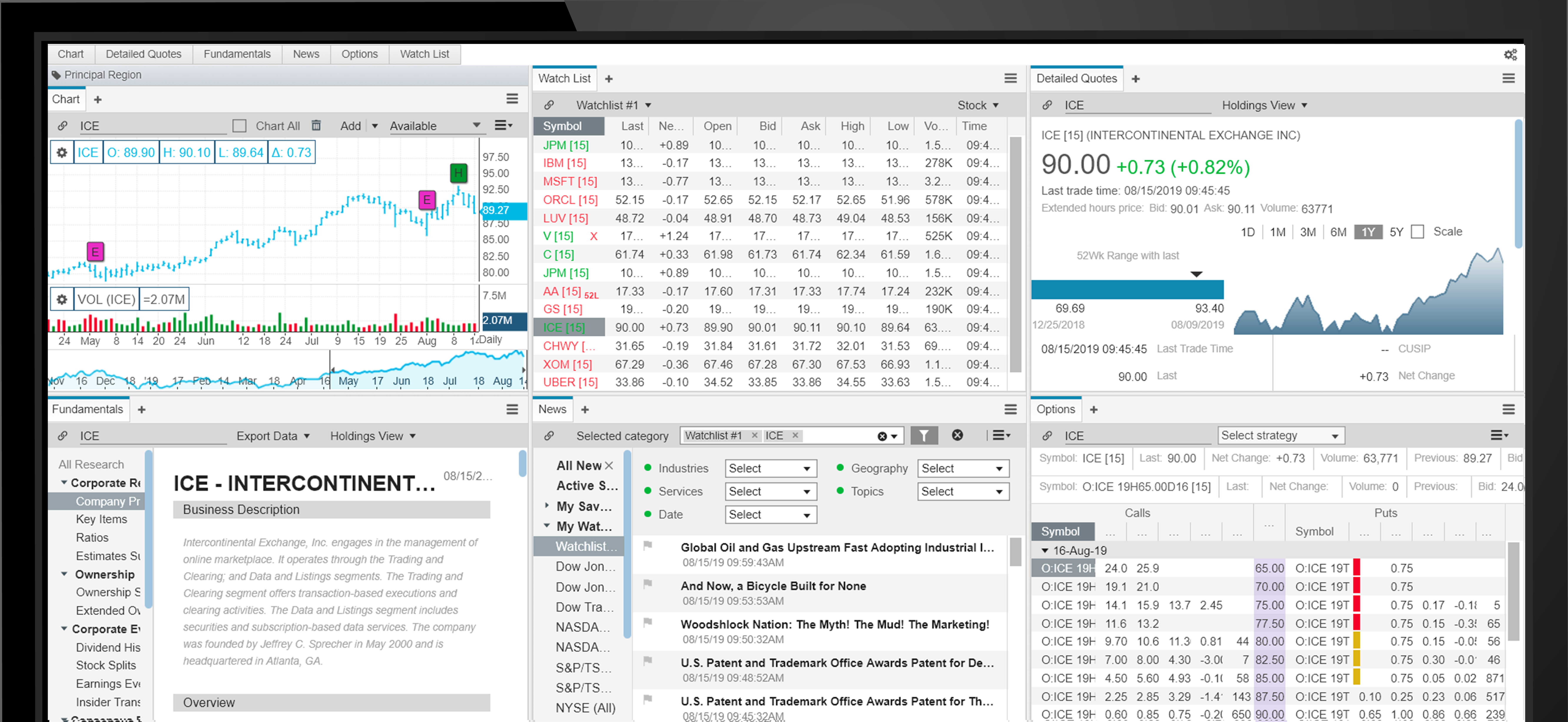Click the chart settings gear beside ICE
Viewport: 1568px width, 722px height.
click(x=61, y=152)
